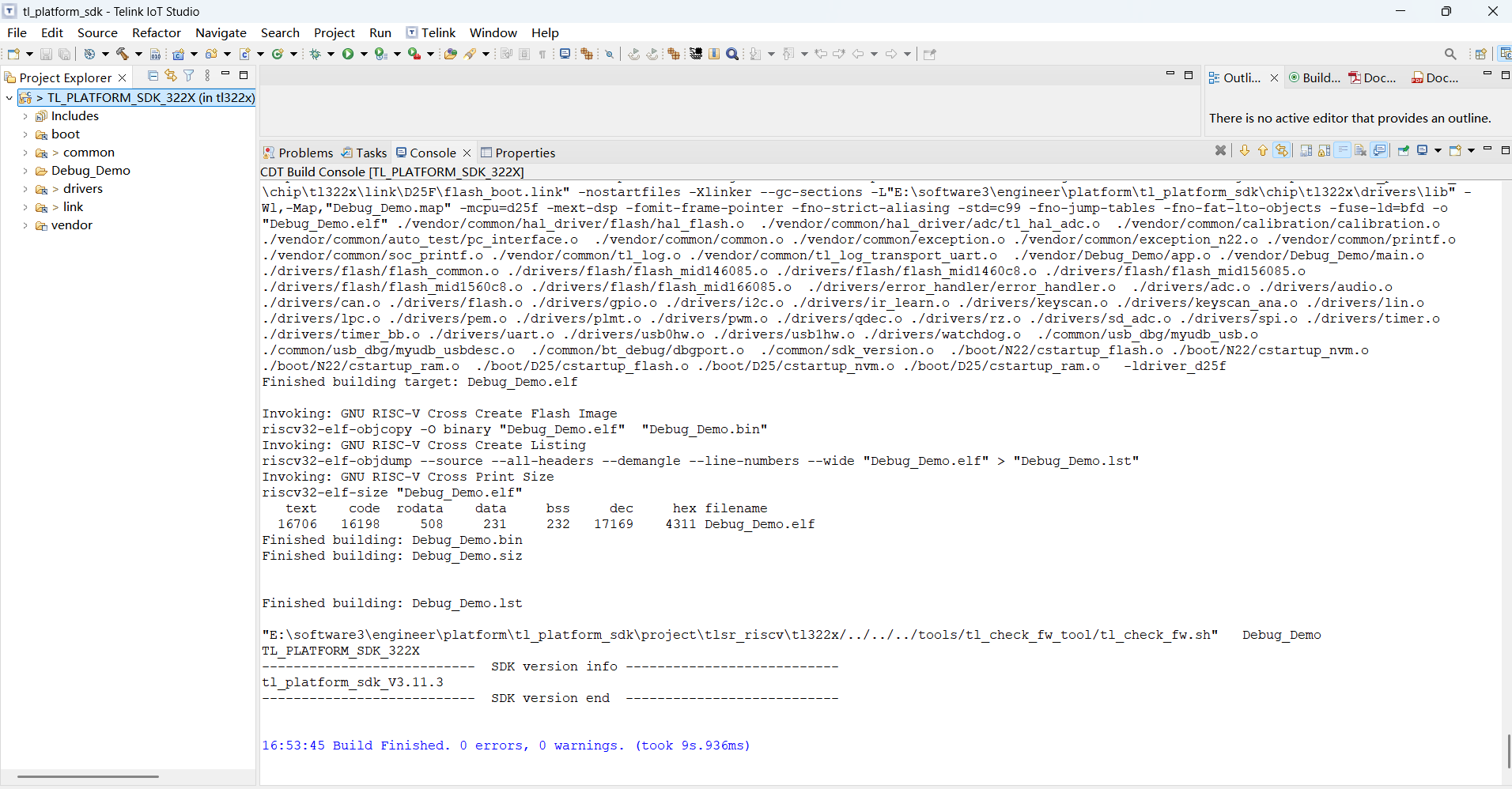
Task: Start the Debug bug icon
Action: (316, 54)
